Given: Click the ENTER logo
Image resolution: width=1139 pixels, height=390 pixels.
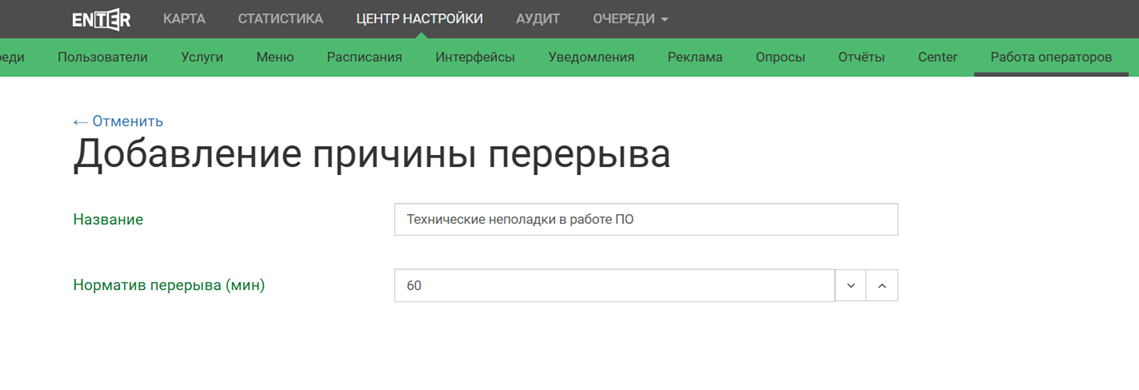Looking at the screenshot, I should 102,19.
